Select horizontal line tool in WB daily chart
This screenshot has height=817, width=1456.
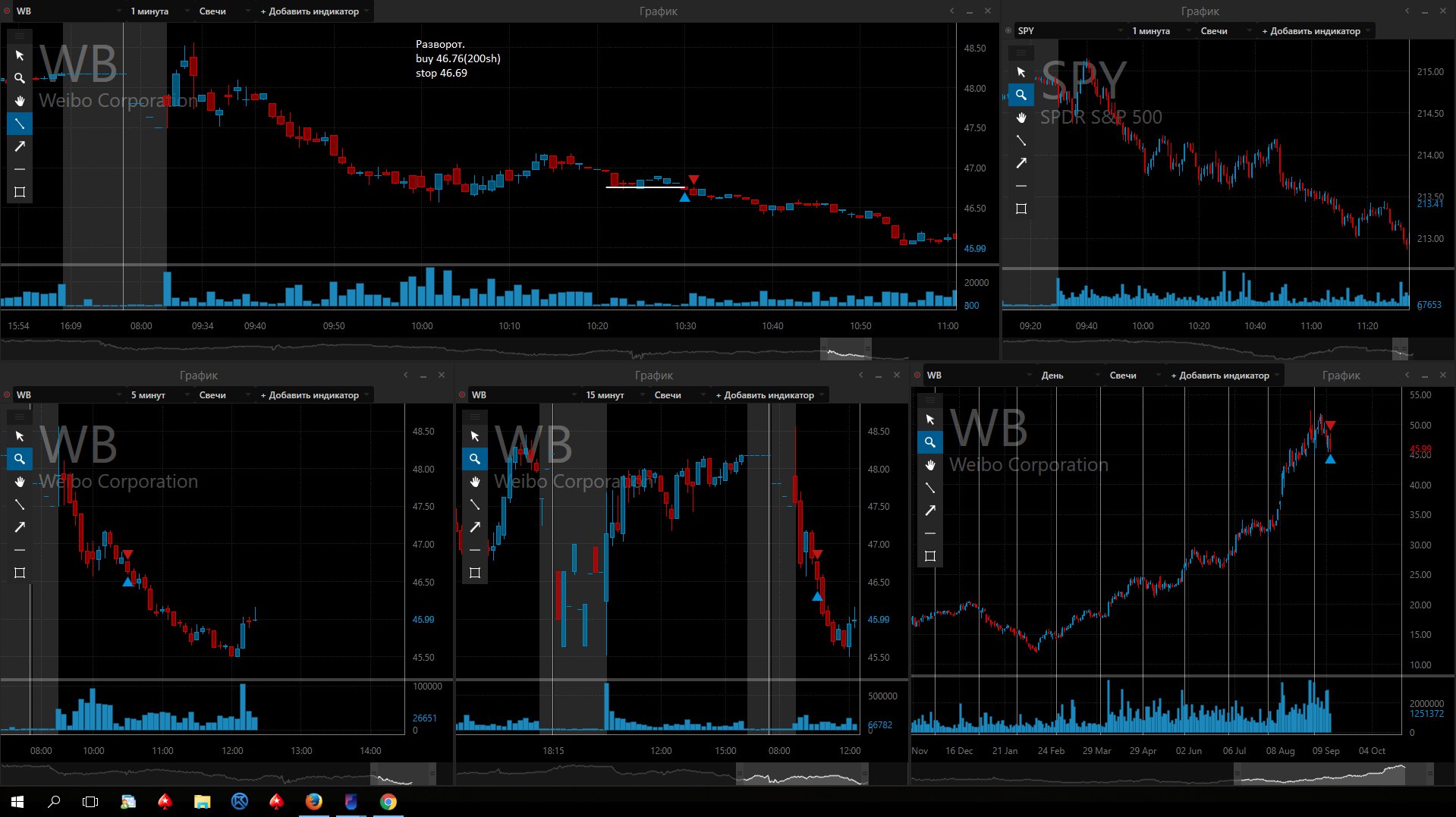pyautogui.click(x=930, y=533)
